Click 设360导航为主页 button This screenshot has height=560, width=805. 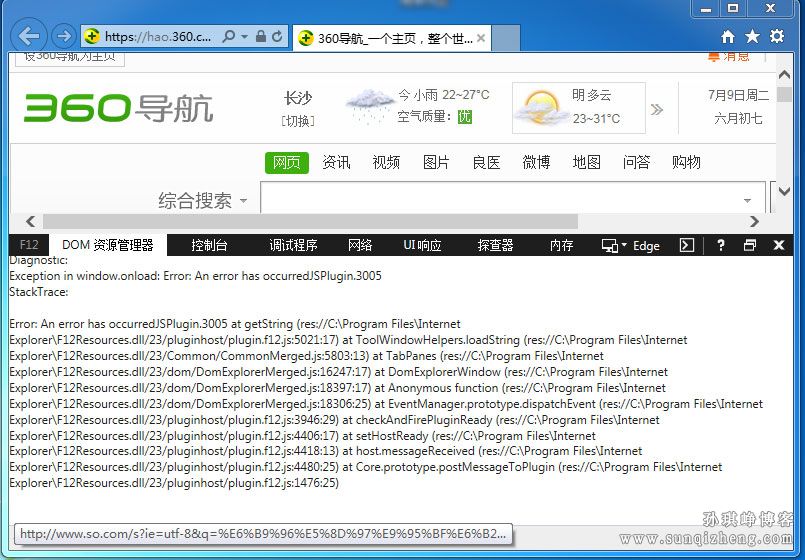pyautogui.click(x=70, y=58)
